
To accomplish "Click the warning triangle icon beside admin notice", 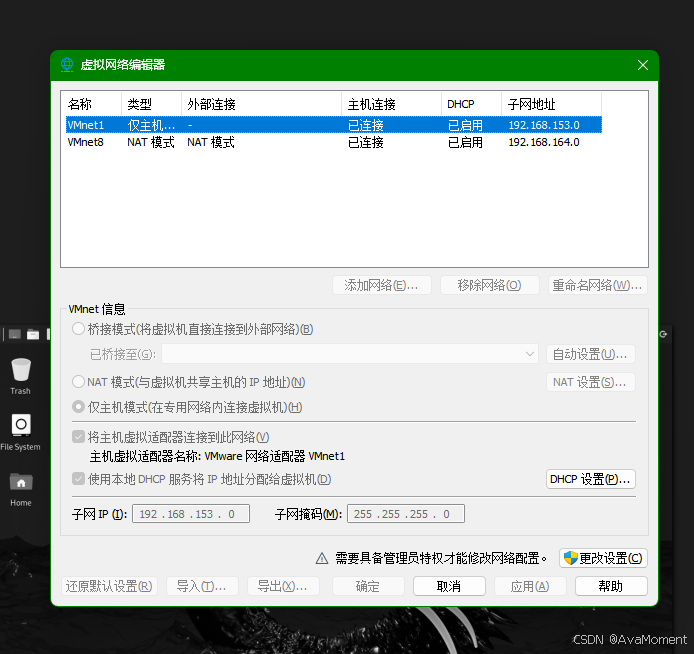I will (322, 558).
